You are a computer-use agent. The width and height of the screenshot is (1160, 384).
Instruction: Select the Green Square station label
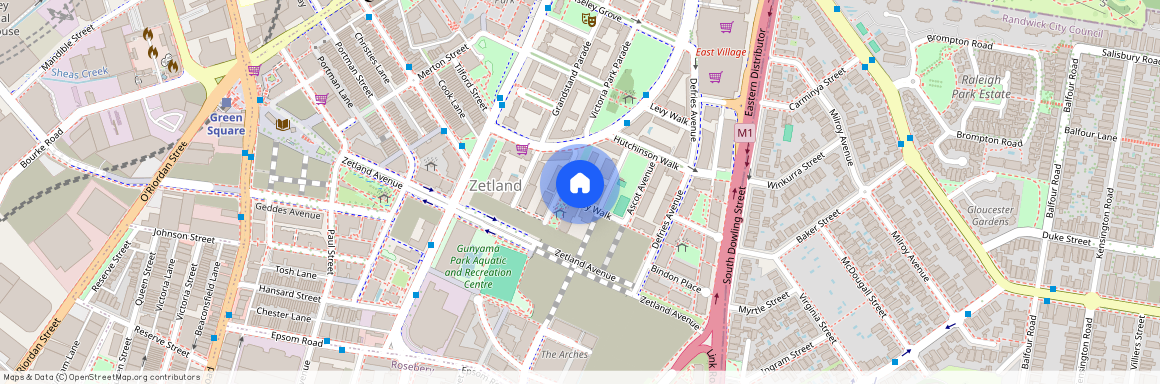point(226,124)
